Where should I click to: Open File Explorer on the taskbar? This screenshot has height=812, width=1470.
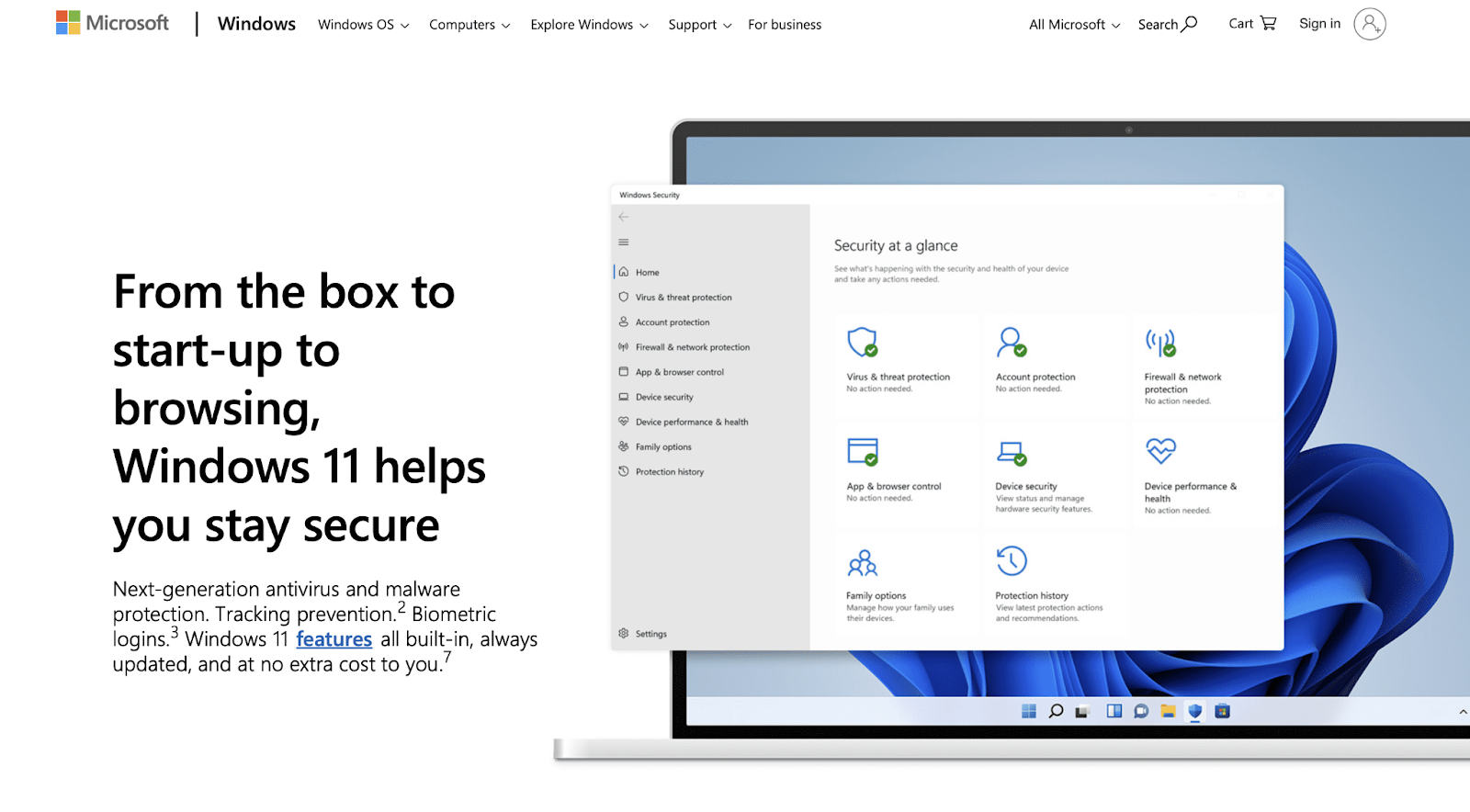[1168, 711]
